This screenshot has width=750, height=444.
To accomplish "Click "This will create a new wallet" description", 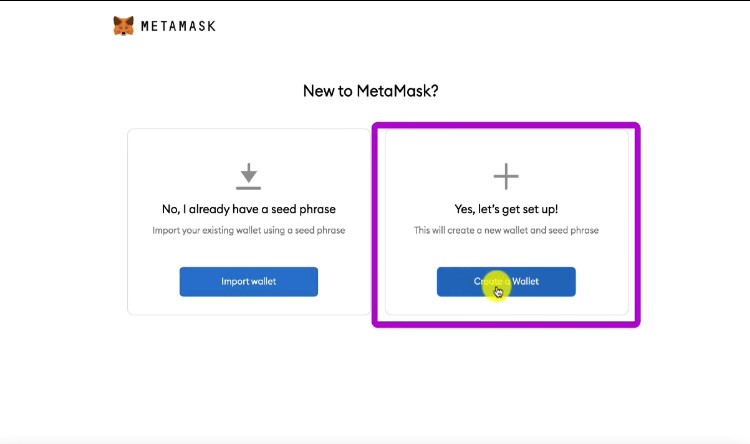I will tap(506, 231).
